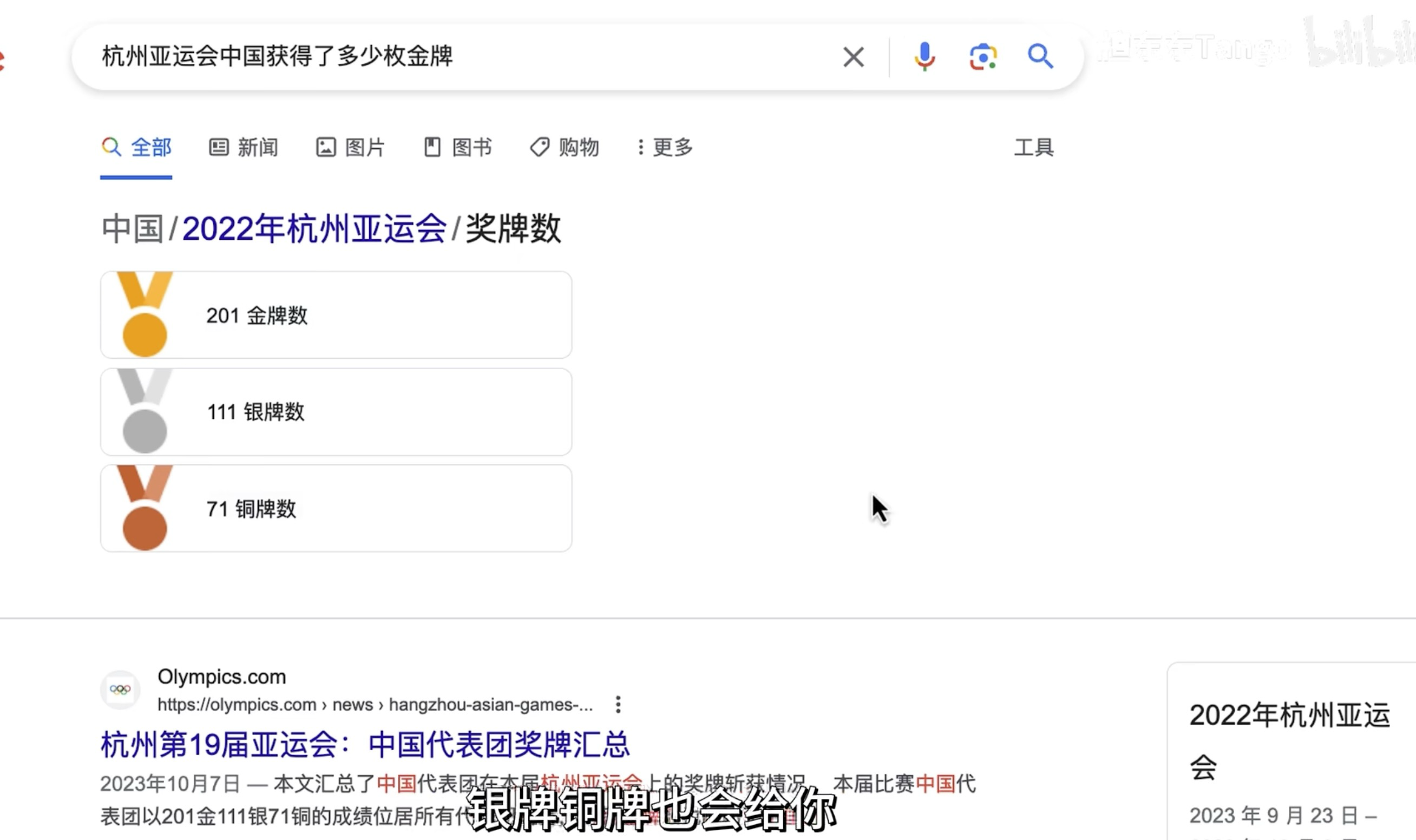Screen dimensions: 1416x840
Task: Click the gold medal icon
Action: pyautogui.click(x=145, y=314)
